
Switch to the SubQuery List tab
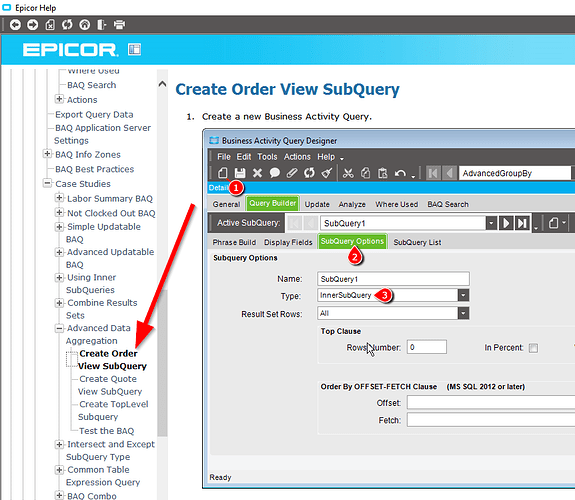coord(417,242)
